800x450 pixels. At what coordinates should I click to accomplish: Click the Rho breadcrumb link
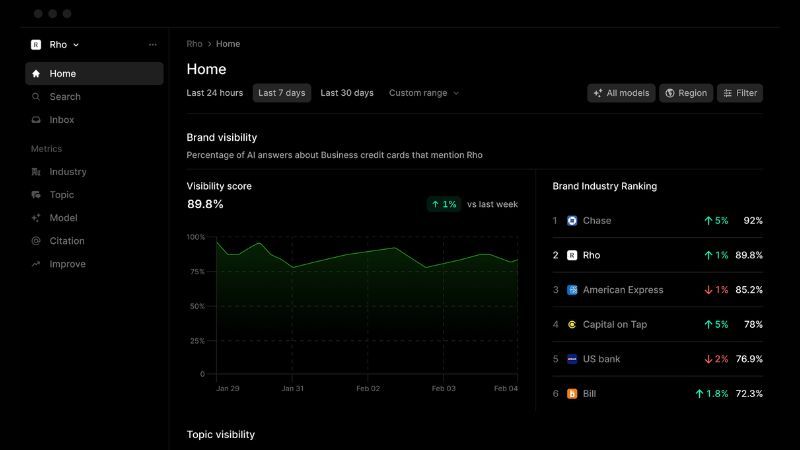click(194, 44)
